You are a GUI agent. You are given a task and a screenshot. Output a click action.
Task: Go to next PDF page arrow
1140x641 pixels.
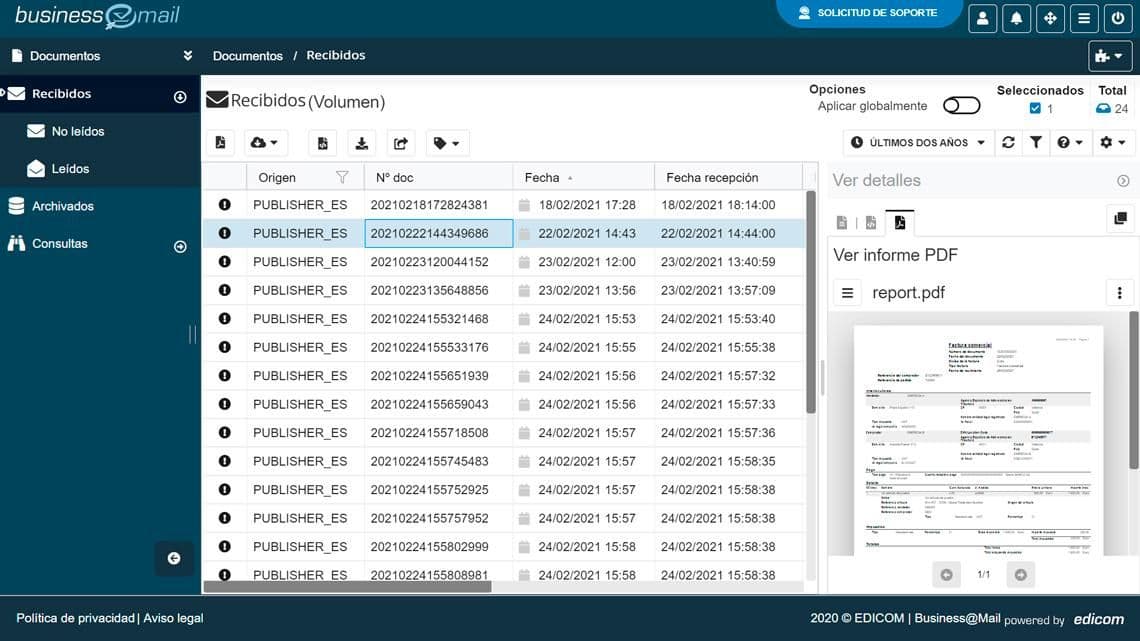[1020, 574]
